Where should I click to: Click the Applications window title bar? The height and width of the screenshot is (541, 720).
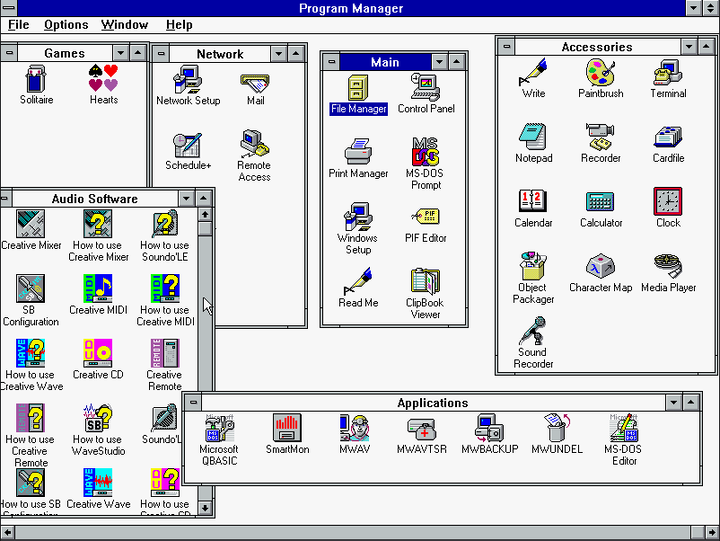pos(433,403)
